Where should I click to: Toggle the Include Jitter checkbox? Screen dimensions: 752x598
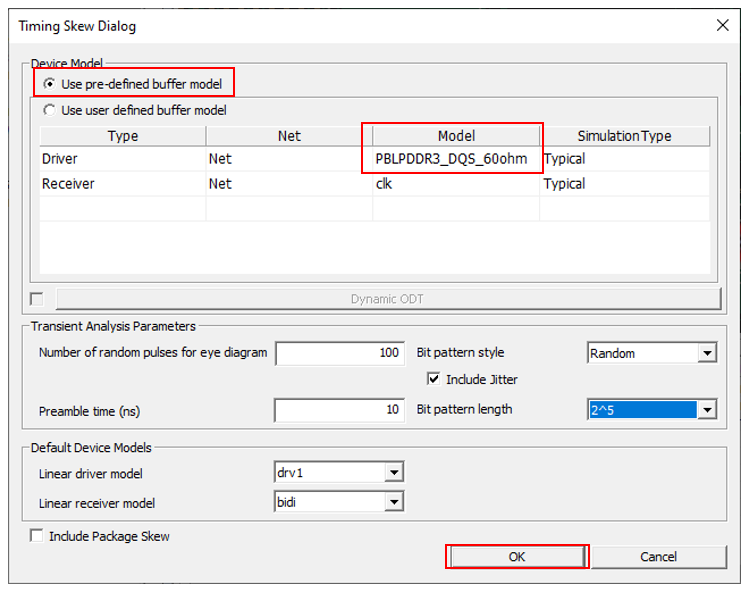[x=433, y=379]
